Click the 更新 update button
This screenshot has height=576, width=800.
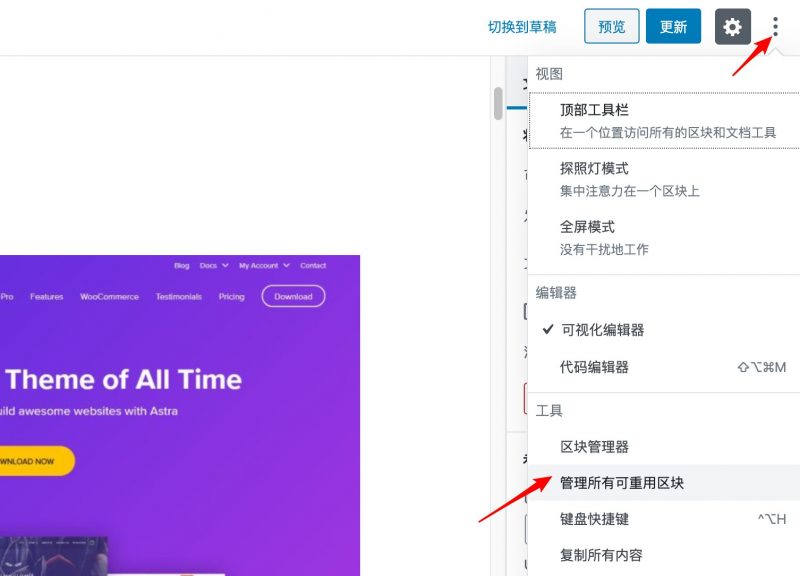pyautogui.click(x=673, y=26)
